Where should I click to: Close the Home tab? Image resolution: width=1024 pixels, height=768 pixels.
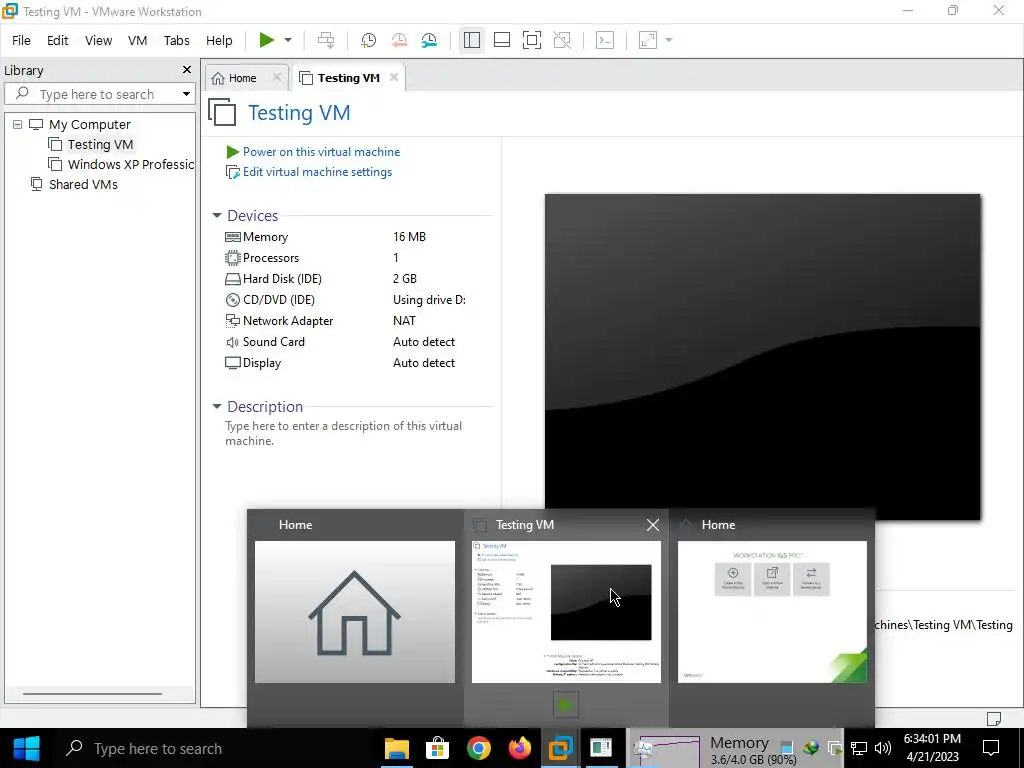click(x=277, y=77)
